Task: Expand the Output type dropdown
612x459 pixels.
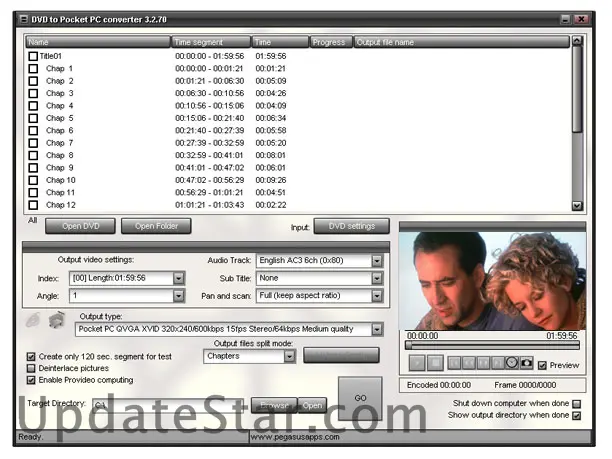Action: tap(377, 329)
